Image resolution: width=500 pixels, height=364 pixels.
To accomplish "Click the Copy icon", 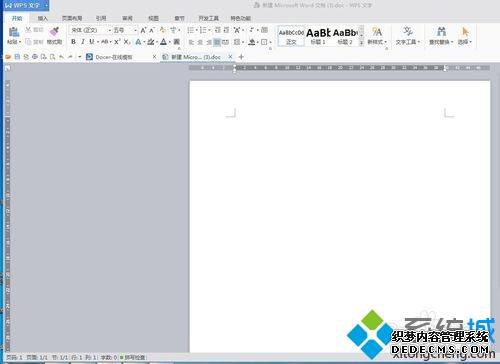I will coord(28,42).
